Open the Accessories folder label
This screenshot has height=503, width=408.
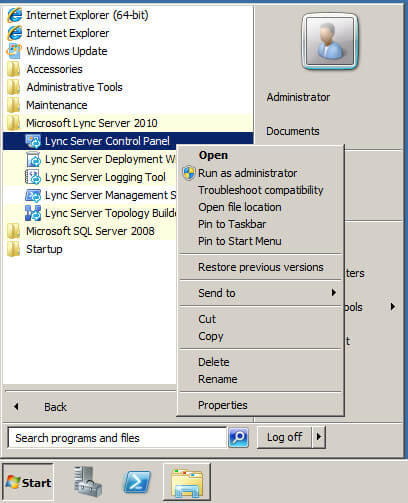click(x=54, y=69)
